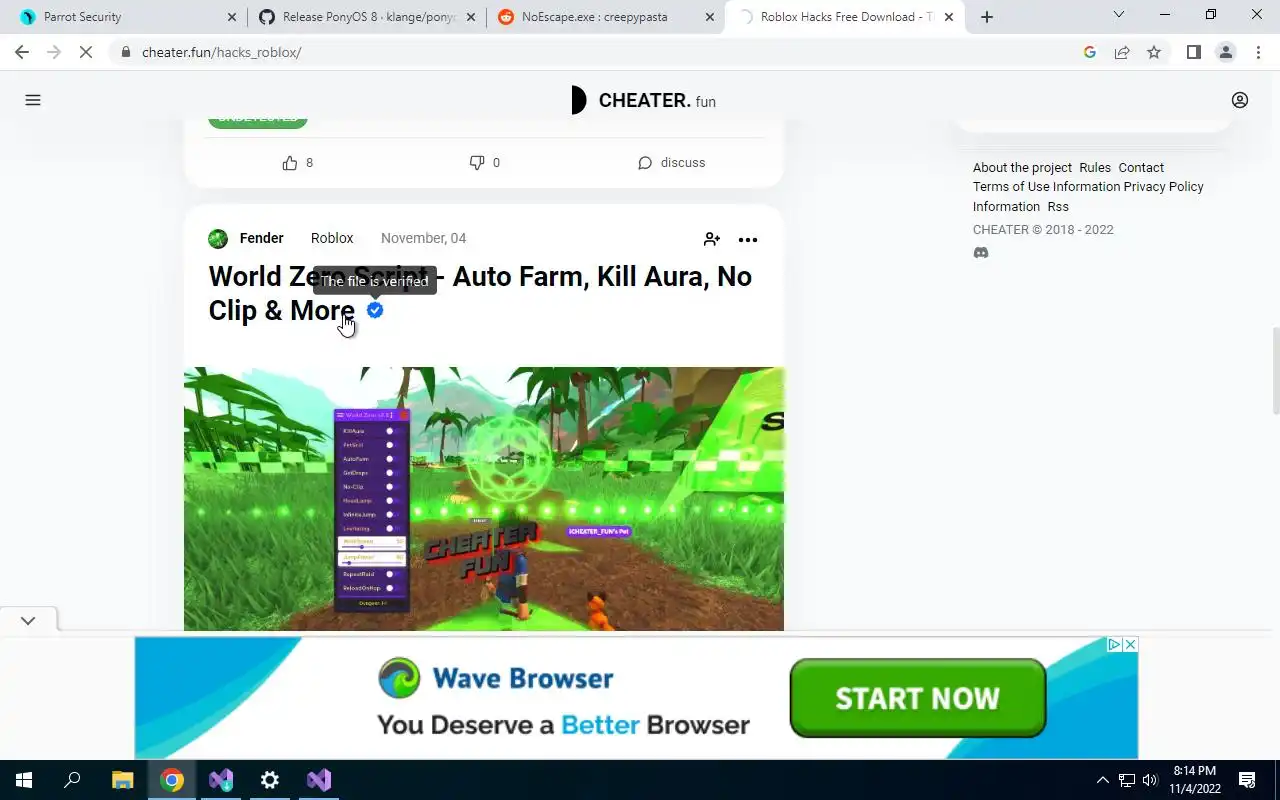Stop loading the page
1280x800 pixels.
86,52
